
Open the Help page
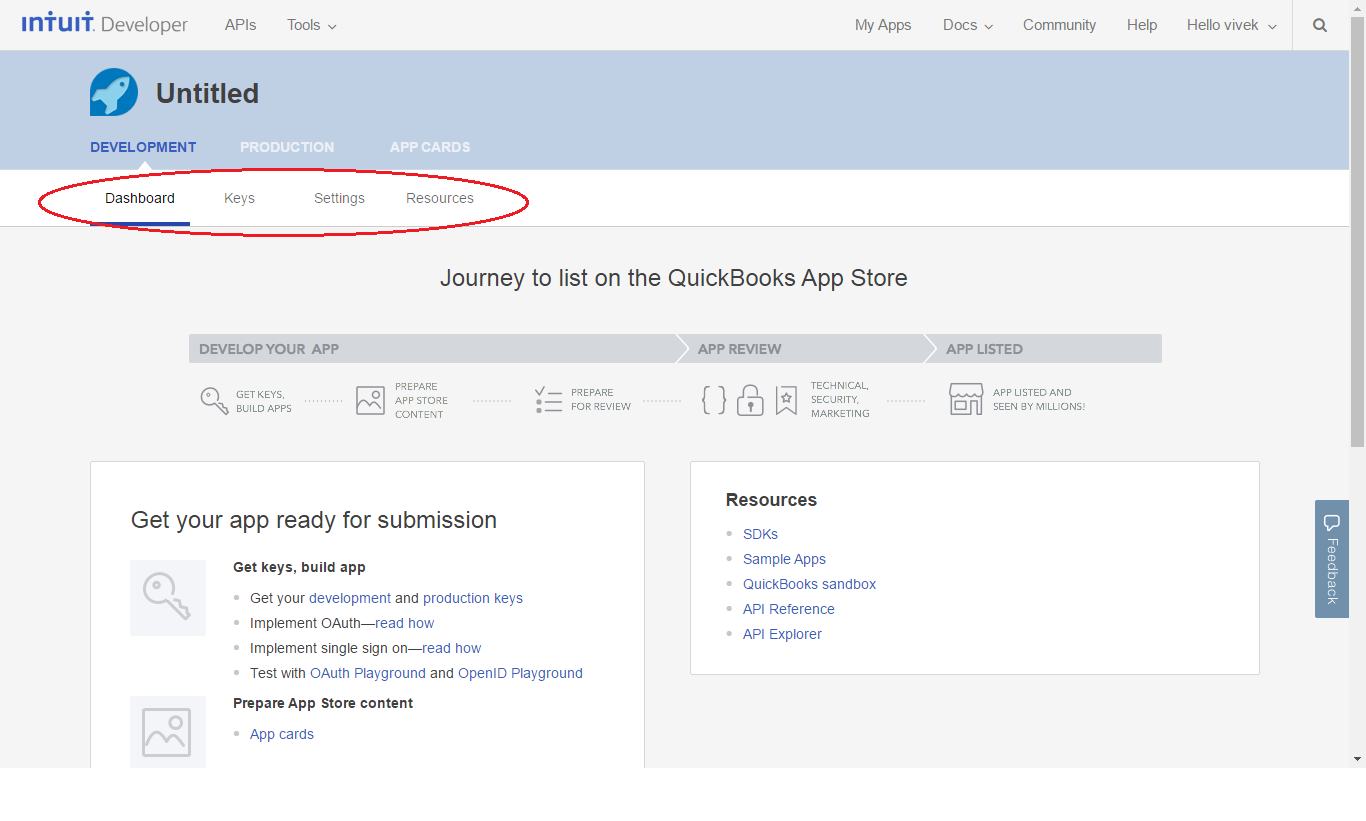[x=1142, y=25]
